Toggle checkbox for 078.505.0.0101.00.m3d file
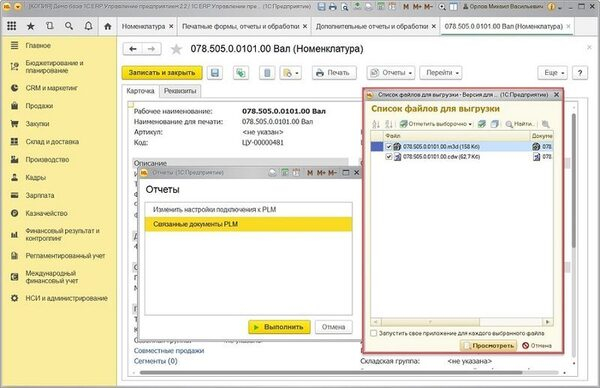The width and height of the screenshot is (600, 388). coord(389,147)
